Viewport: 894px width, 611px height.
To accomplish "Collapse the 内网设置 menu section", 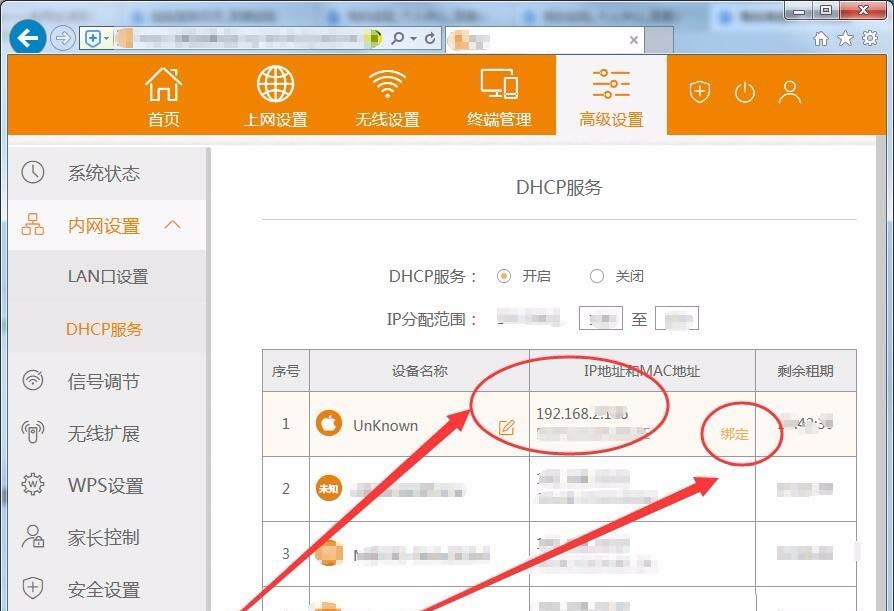I will coord(172,225).
